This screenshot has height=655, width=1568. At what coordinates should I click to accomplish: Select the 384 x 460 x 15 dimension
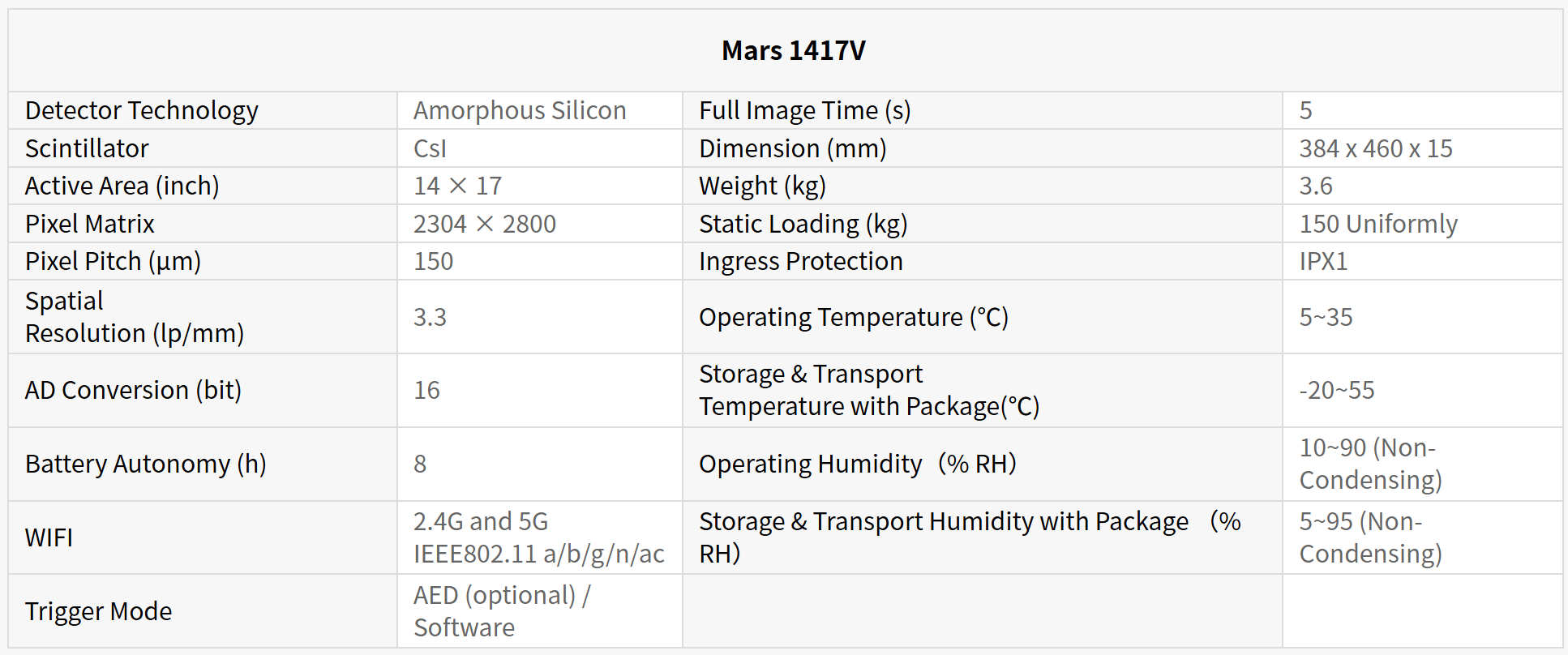pos(1375,148)
